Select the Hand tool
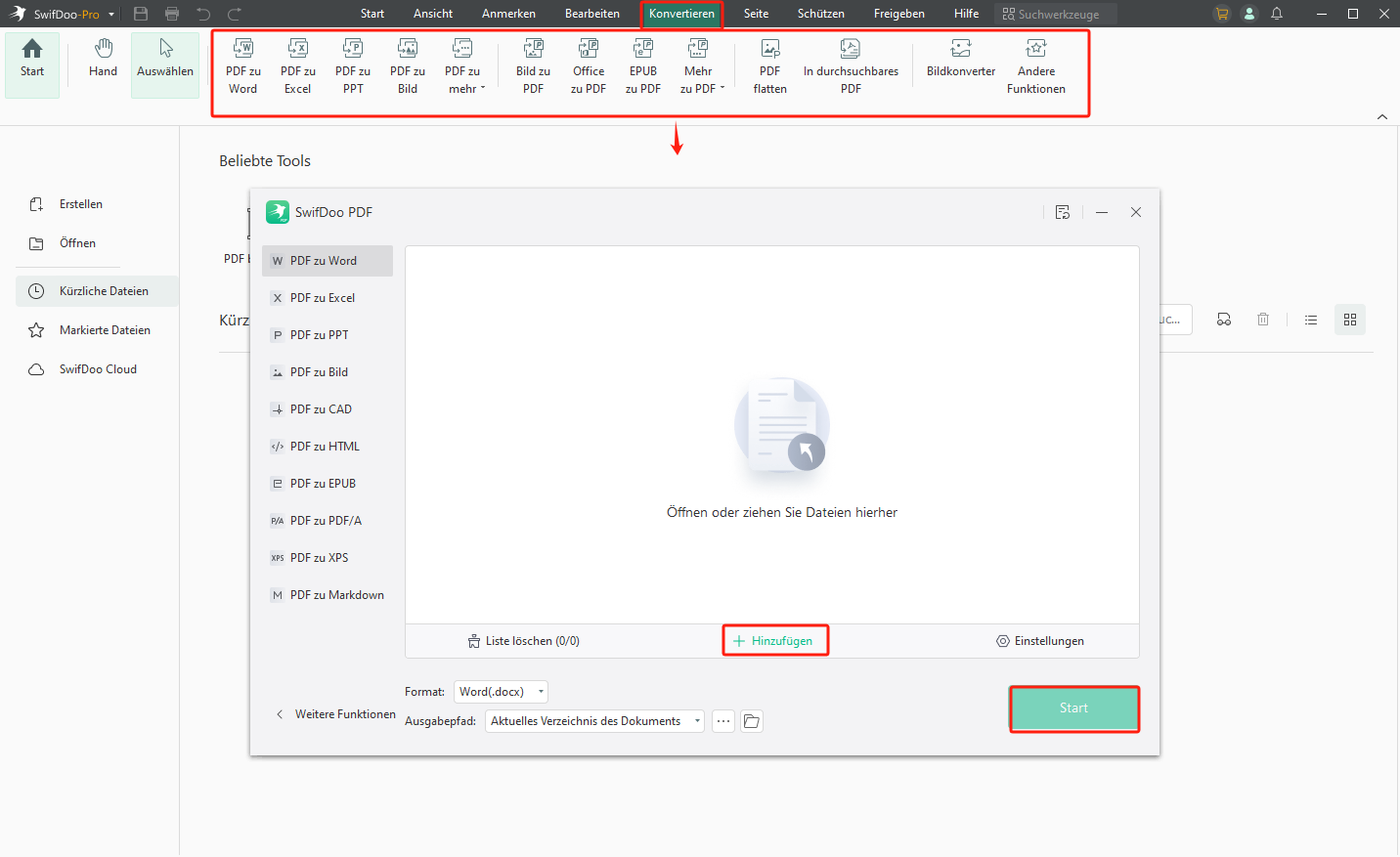Viewport: 1400px width, 857px height. [103, 60]
